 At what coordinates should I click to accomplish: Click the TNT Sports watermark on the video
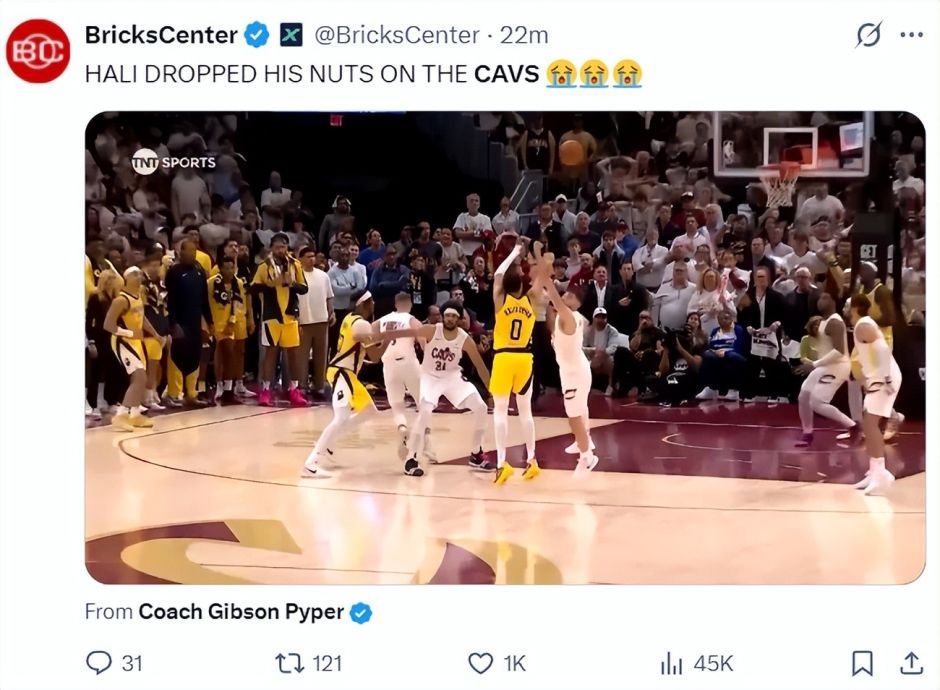point(173,161)
